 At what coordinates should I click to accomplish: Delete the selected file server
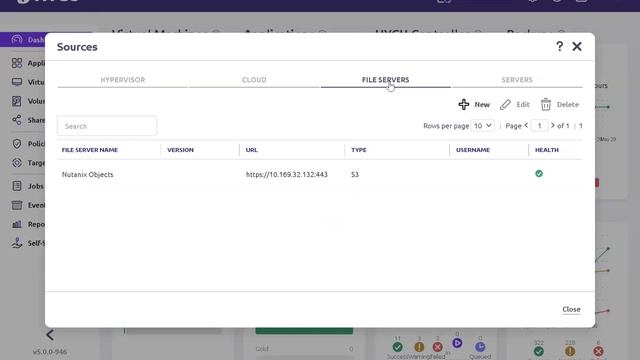pos(560,104)
